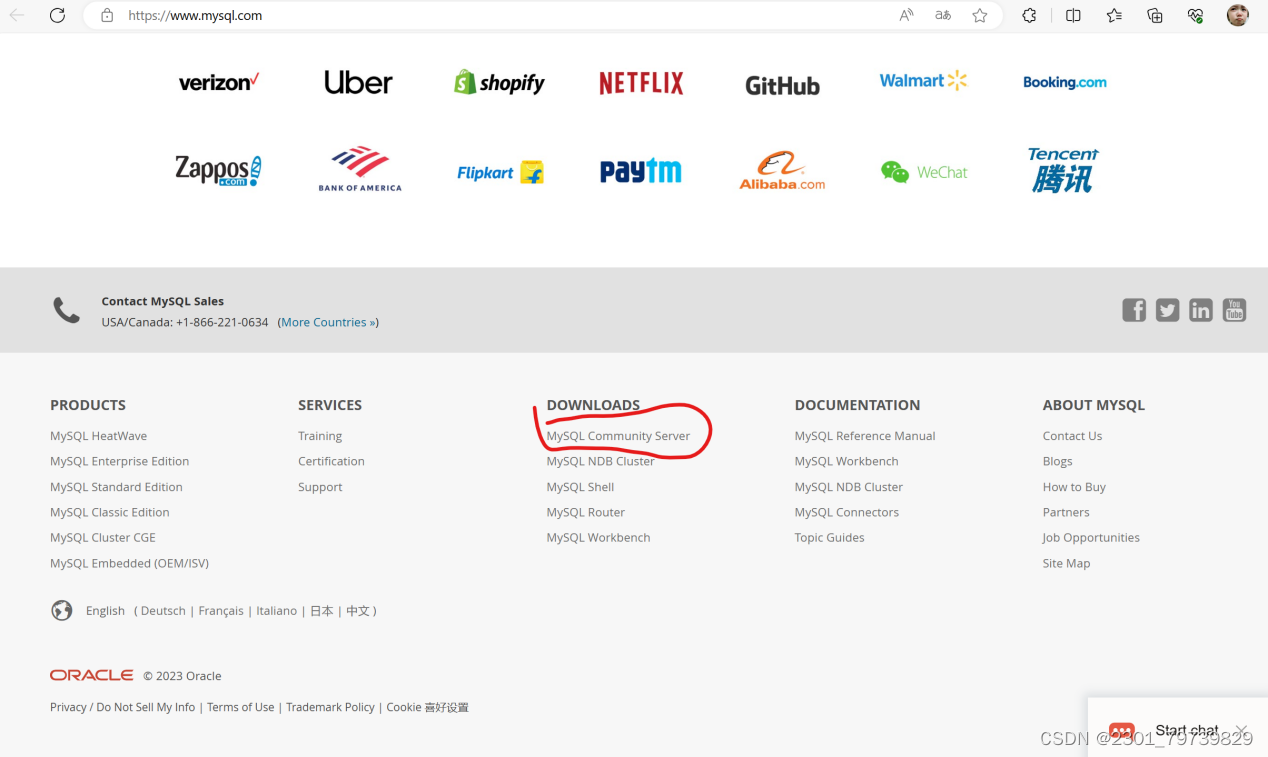Open the Contact Us link

click(1072, 436)
